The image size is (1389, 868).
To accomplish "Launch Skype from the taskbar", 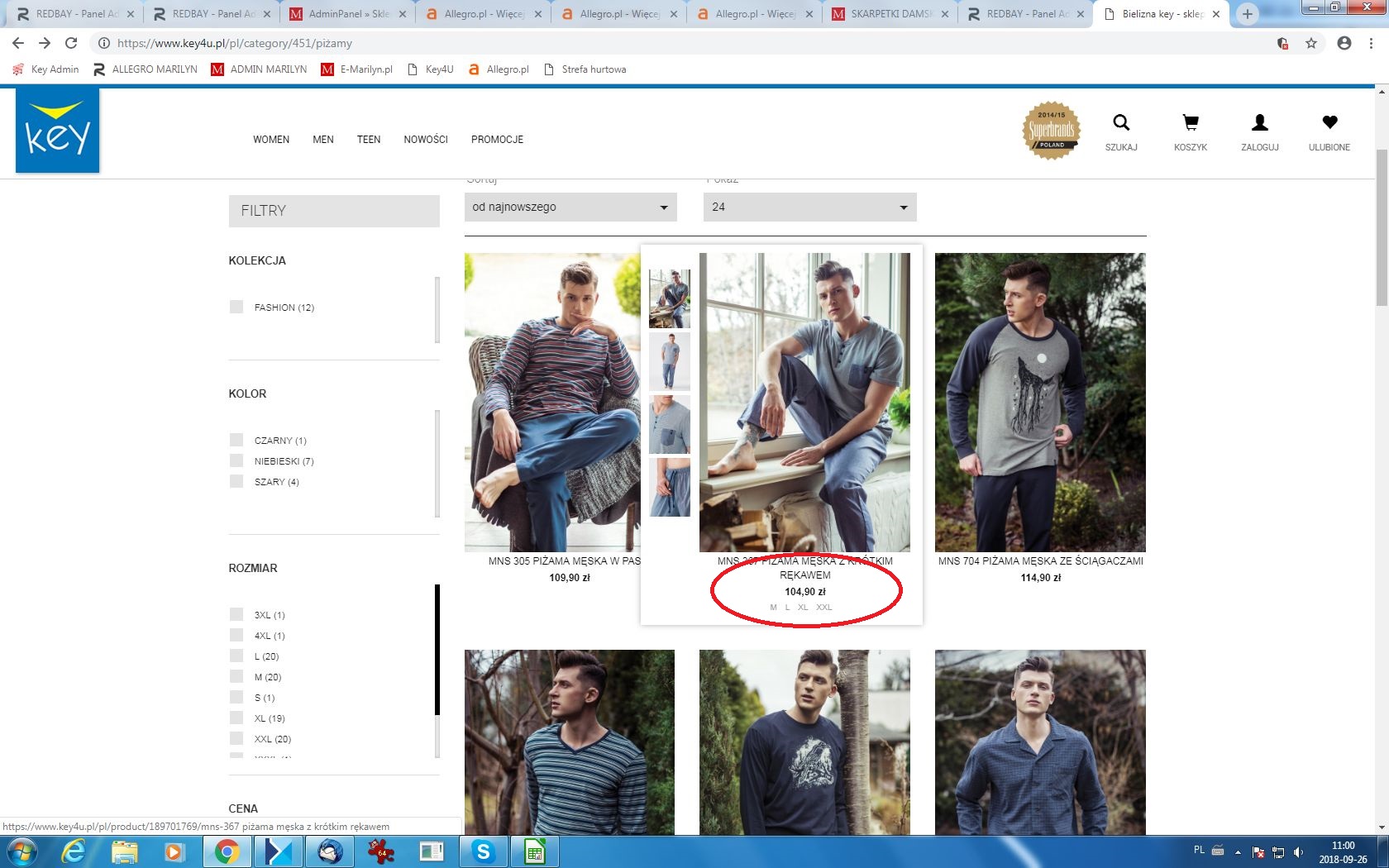I will click(x=483, y=851).
